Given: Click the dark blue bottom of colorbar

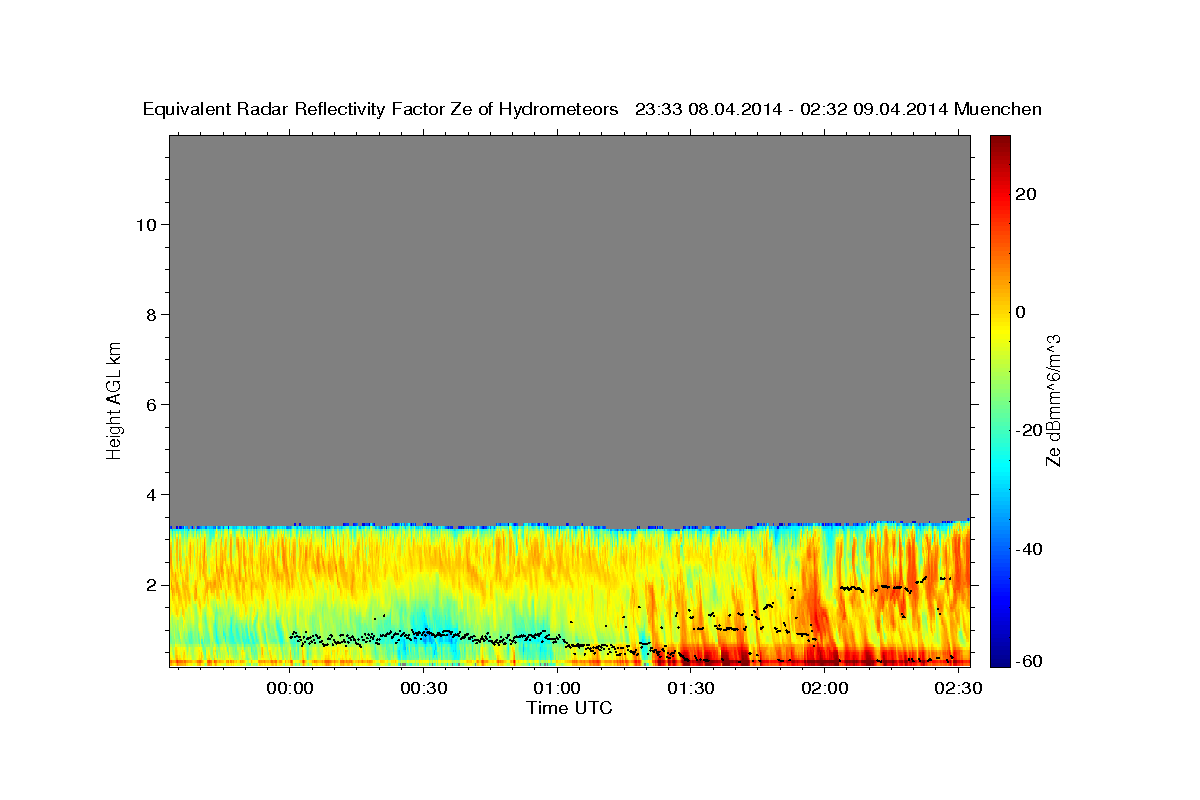Looking at the screenshot, I should (x=1000, y=658).
